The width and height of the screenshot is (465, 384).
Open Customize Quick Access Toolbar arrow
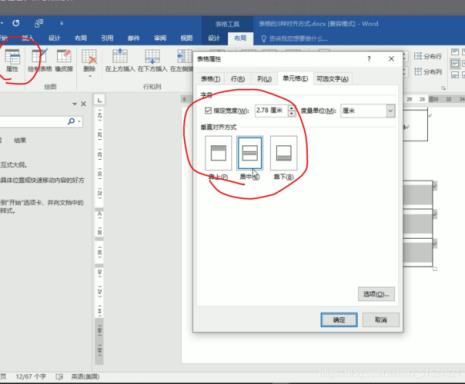click(61, 24)
